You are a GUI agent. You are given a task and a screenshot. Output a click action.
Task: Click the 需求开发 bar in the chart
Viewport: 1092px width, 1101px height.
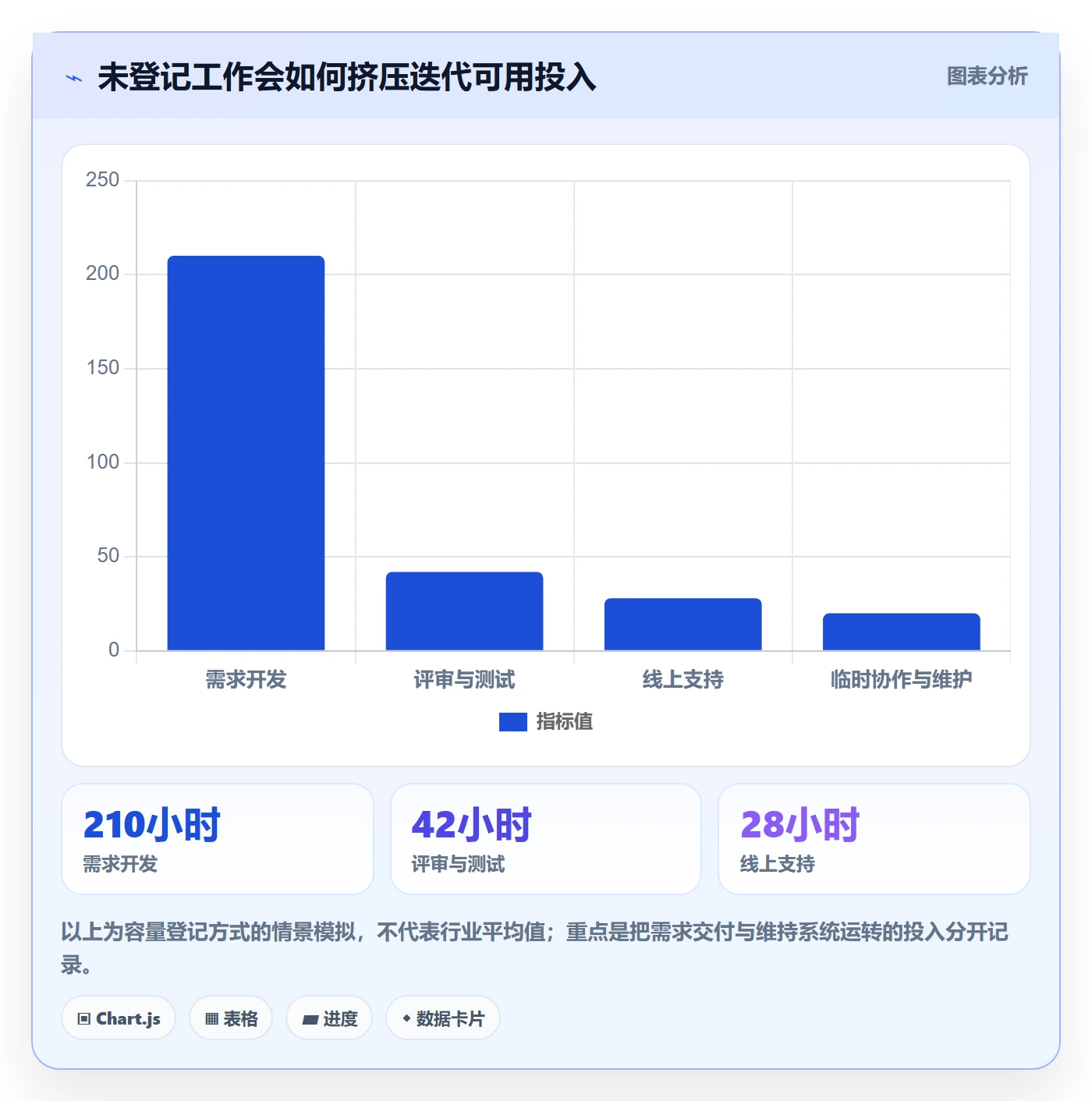(246, 453)
